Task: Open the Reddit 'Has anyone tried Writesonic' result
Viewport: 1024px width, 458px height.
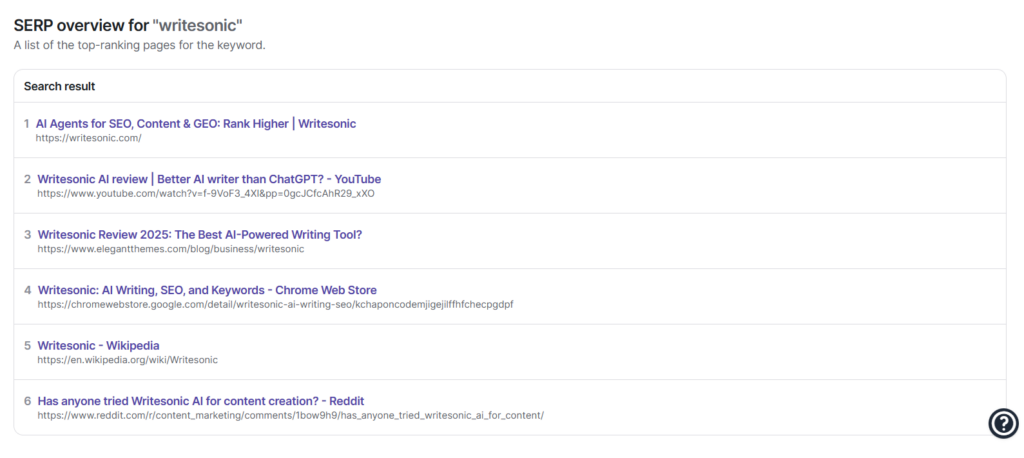Action: coord(200,401)
